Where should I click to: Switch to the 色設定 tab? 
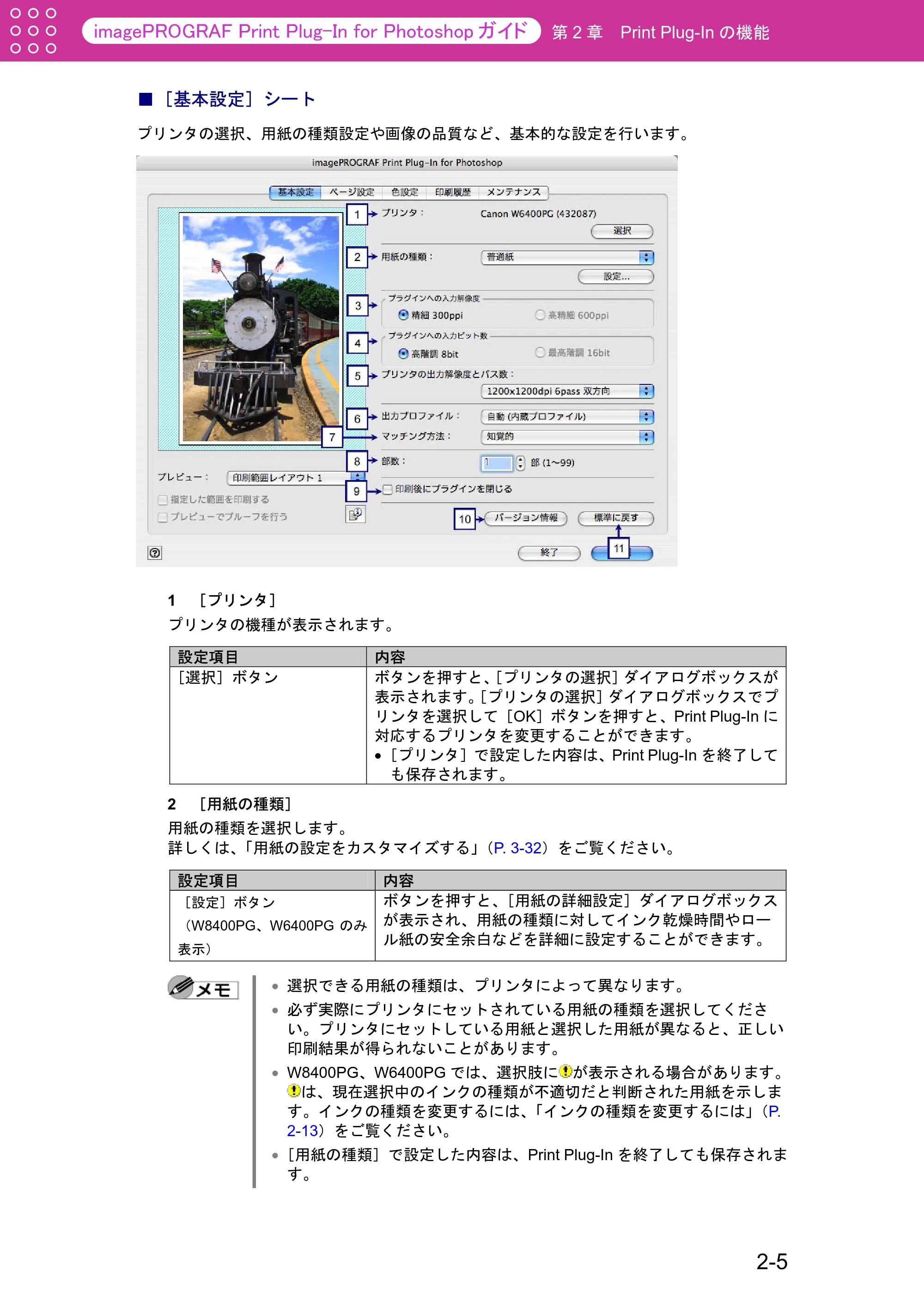405,193
